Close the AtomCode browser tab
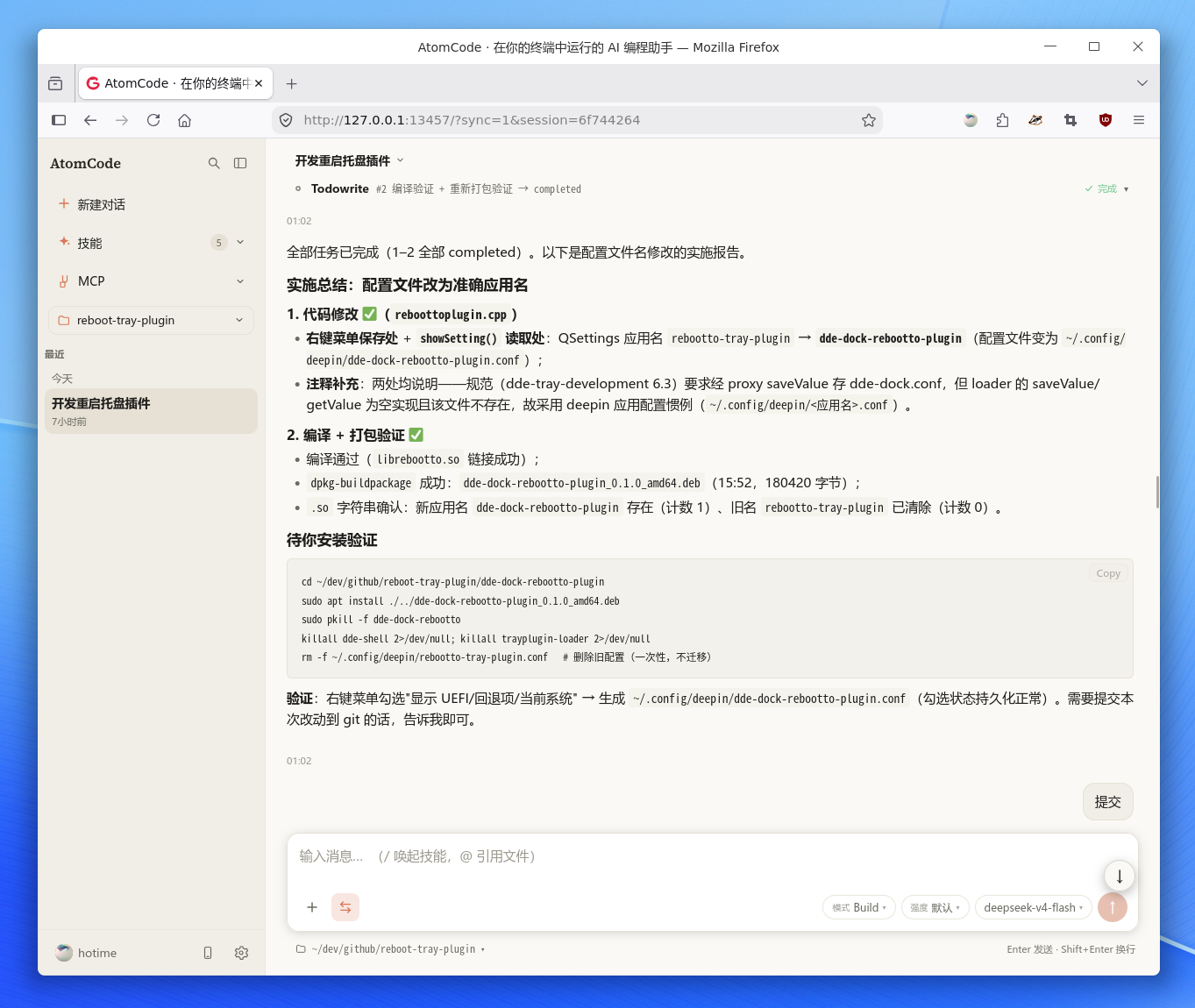Viewport: 1195px width, 1008px height. click(x=259, y=83)
